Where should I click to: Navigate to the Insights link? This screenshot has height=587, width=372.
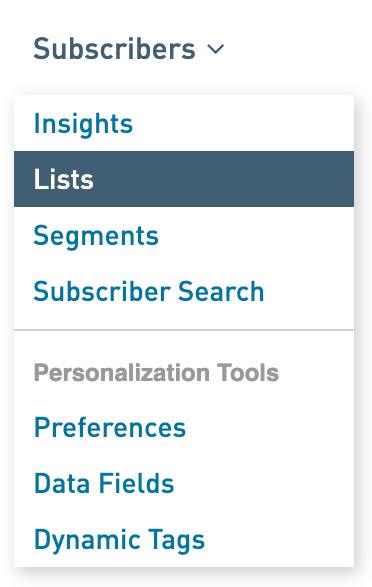[x=83, y=123]
